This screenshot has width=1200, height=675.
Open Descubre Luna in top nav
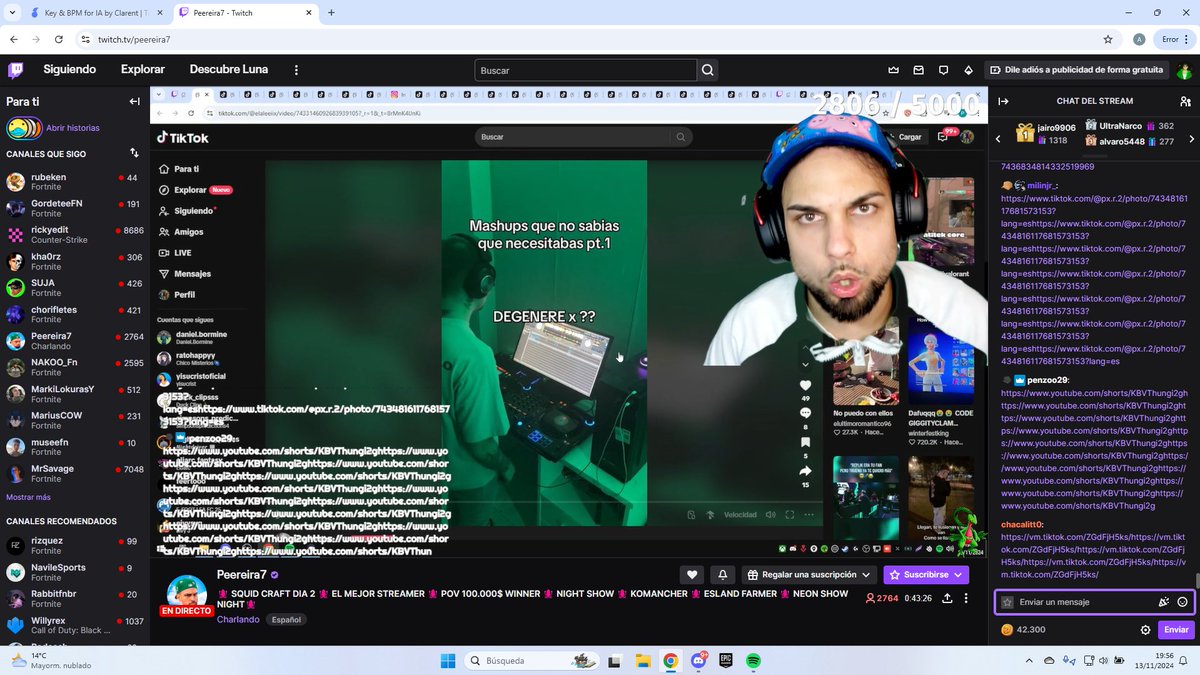click(229, 70)
